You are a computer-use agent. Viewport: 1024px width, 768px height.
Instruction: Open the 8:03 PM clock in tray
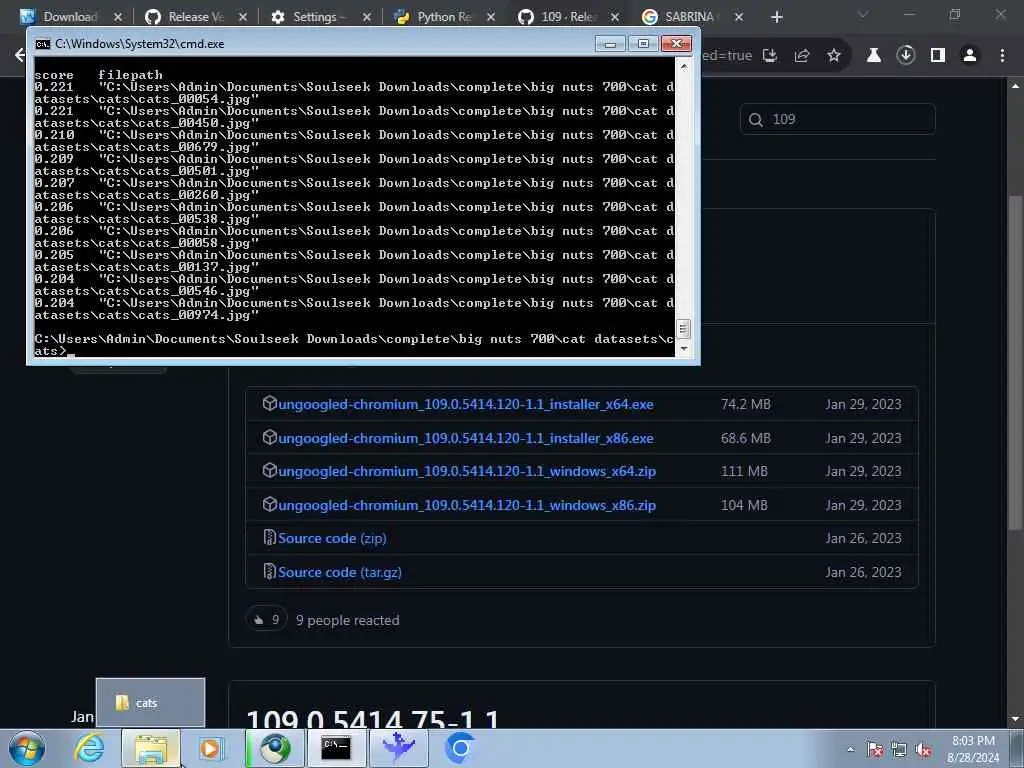(x=973, y=749)
